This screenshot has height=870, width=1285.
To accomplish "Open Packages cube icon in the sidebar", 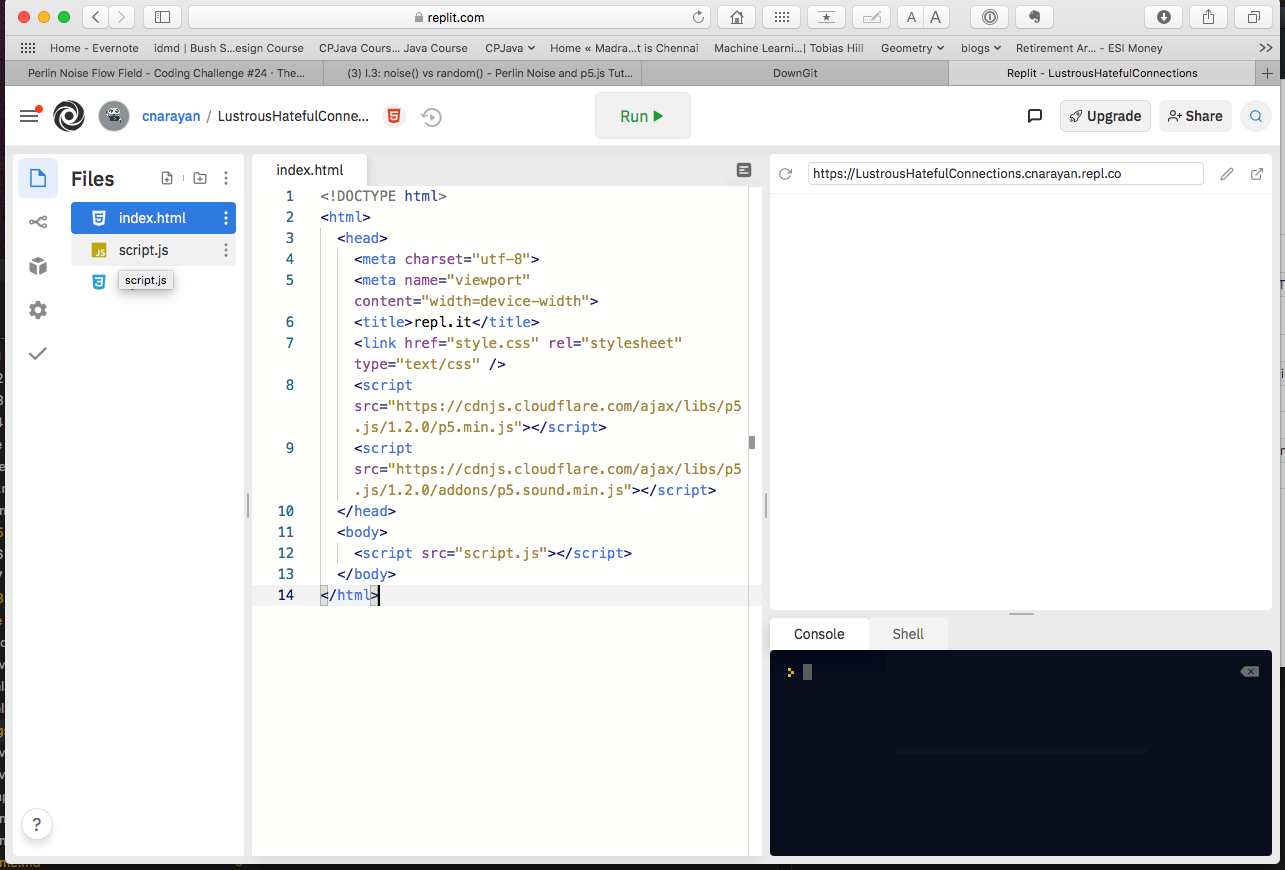I will [x=38, y=266].
